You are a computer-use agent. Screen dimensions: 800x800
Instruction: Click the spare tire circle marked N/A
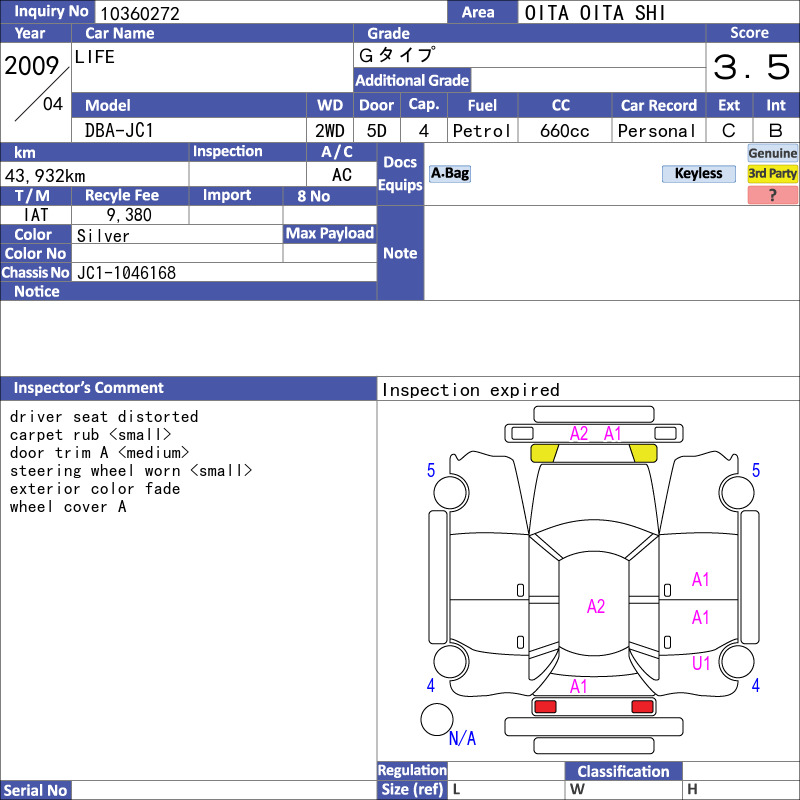pos(436,719)
